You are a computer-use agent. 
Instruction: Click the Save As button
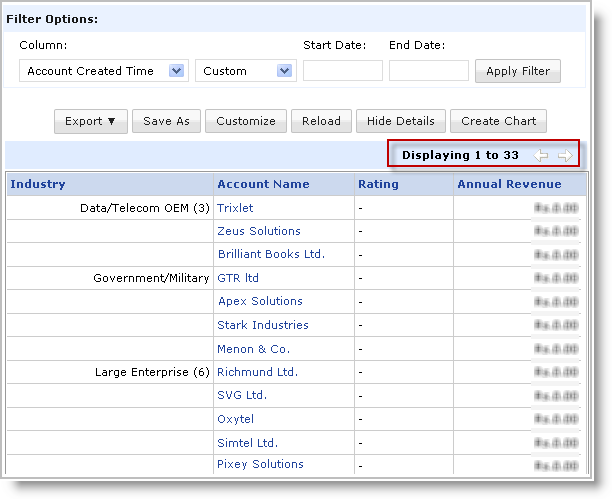tap(166, 121)
